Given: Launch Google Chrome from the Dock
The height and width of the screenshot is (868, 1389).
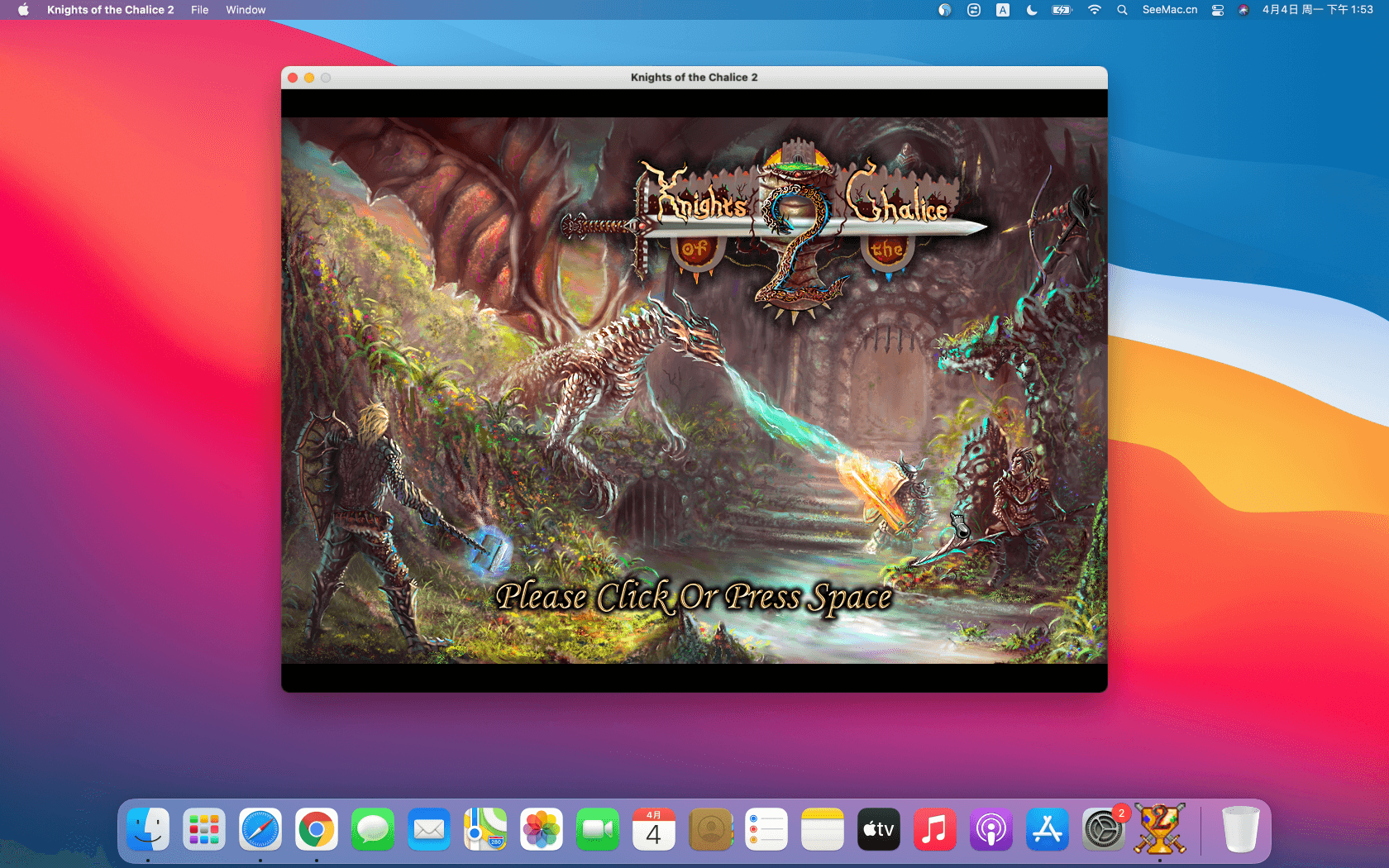Looking at the screenshot, I should click(x=317, y=829).
